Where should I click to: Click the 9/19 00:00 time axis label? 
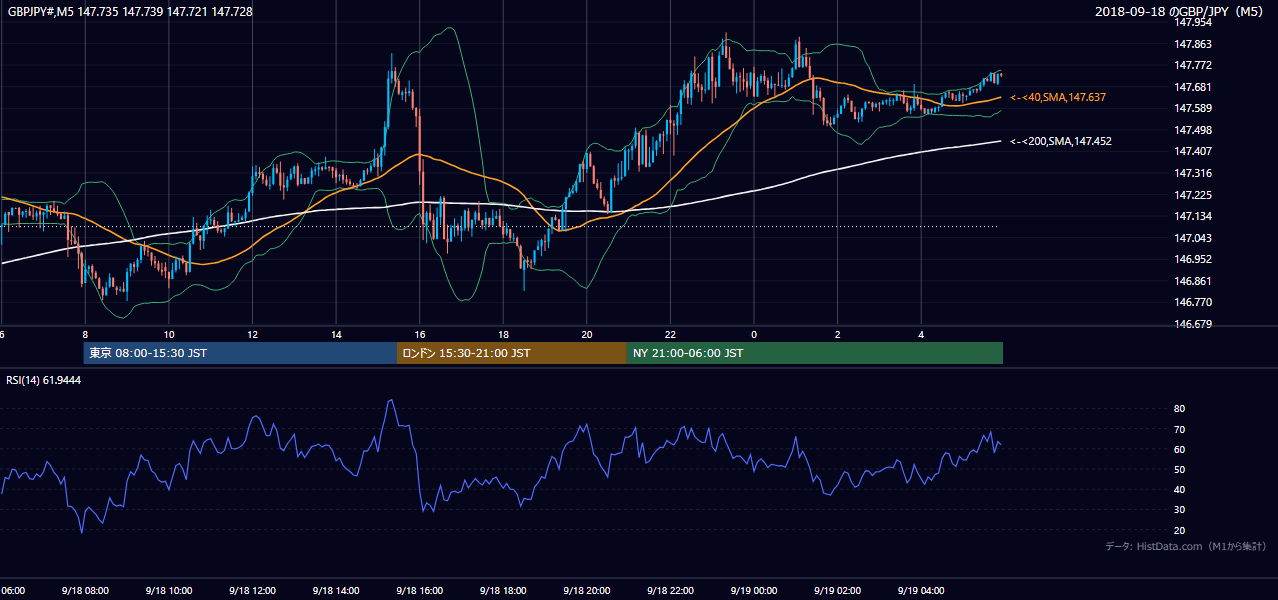coord(754,590)
